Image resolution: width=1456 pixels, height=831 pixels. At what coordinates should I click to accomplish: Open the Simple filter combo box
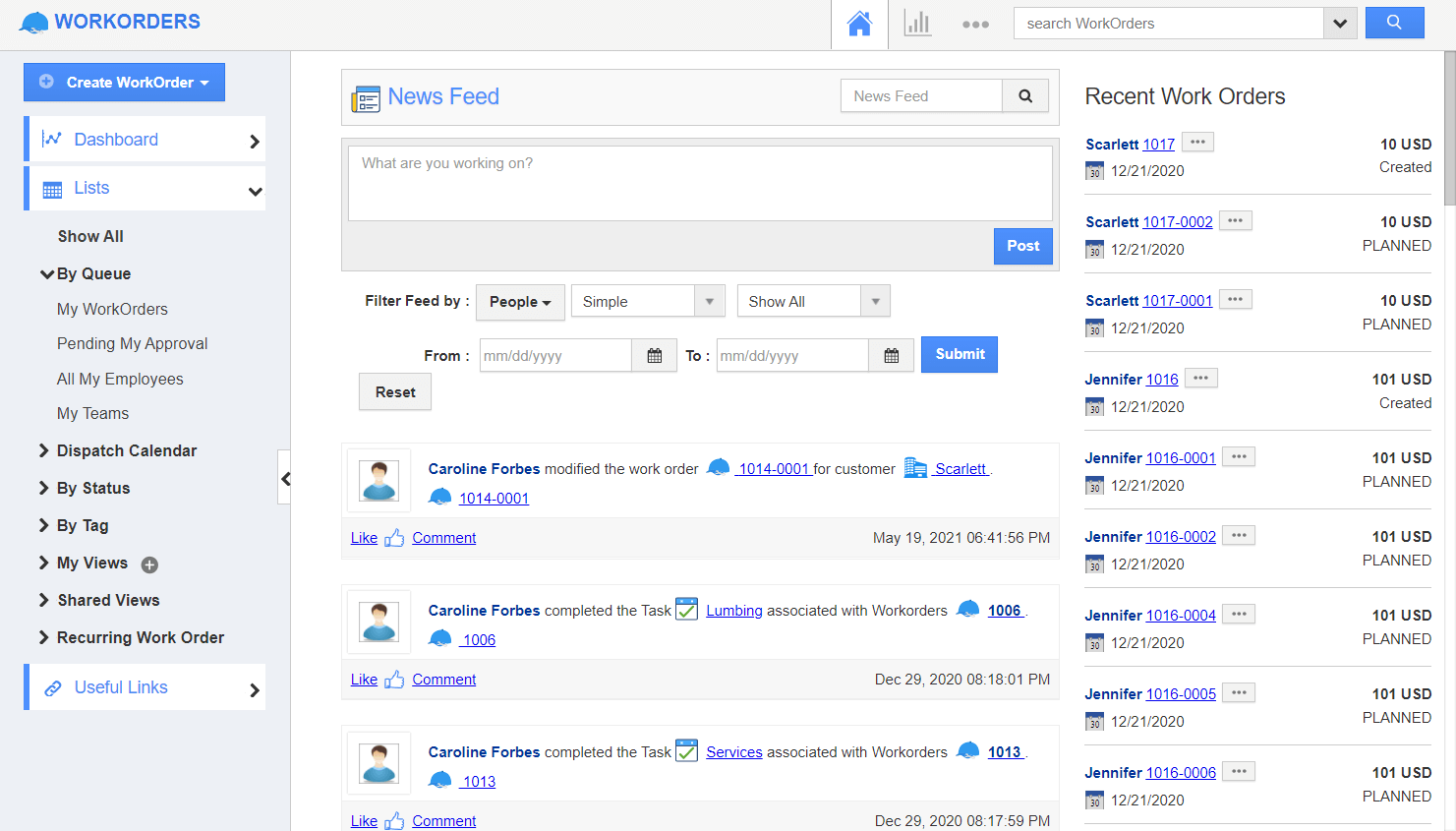[x=648, y=302]
